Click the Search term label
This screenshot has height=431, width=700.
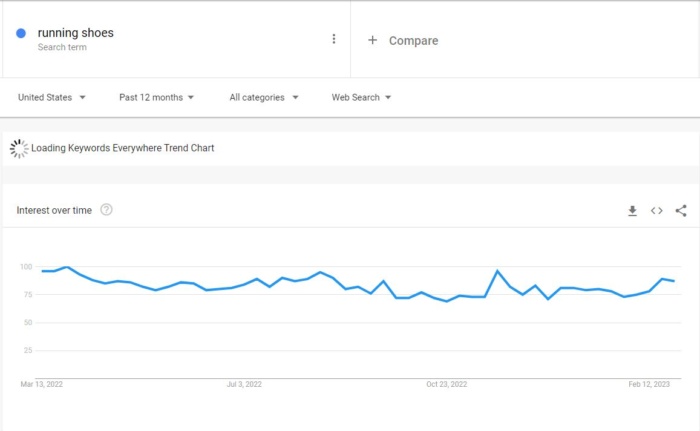click(62, 47)
